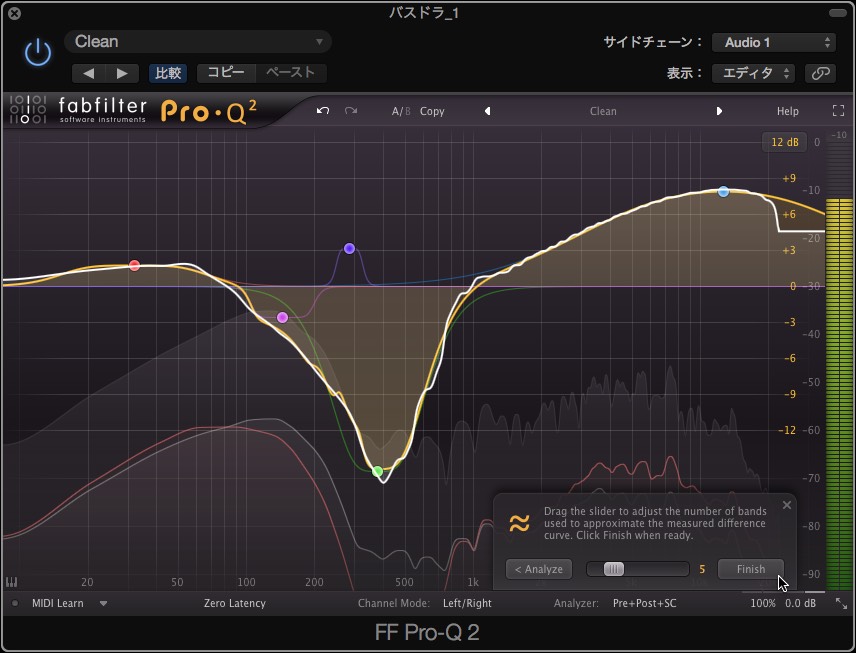Open the FabFilter Clean preset menu
This screenshot has width=856, height=653.
point(603,111)
